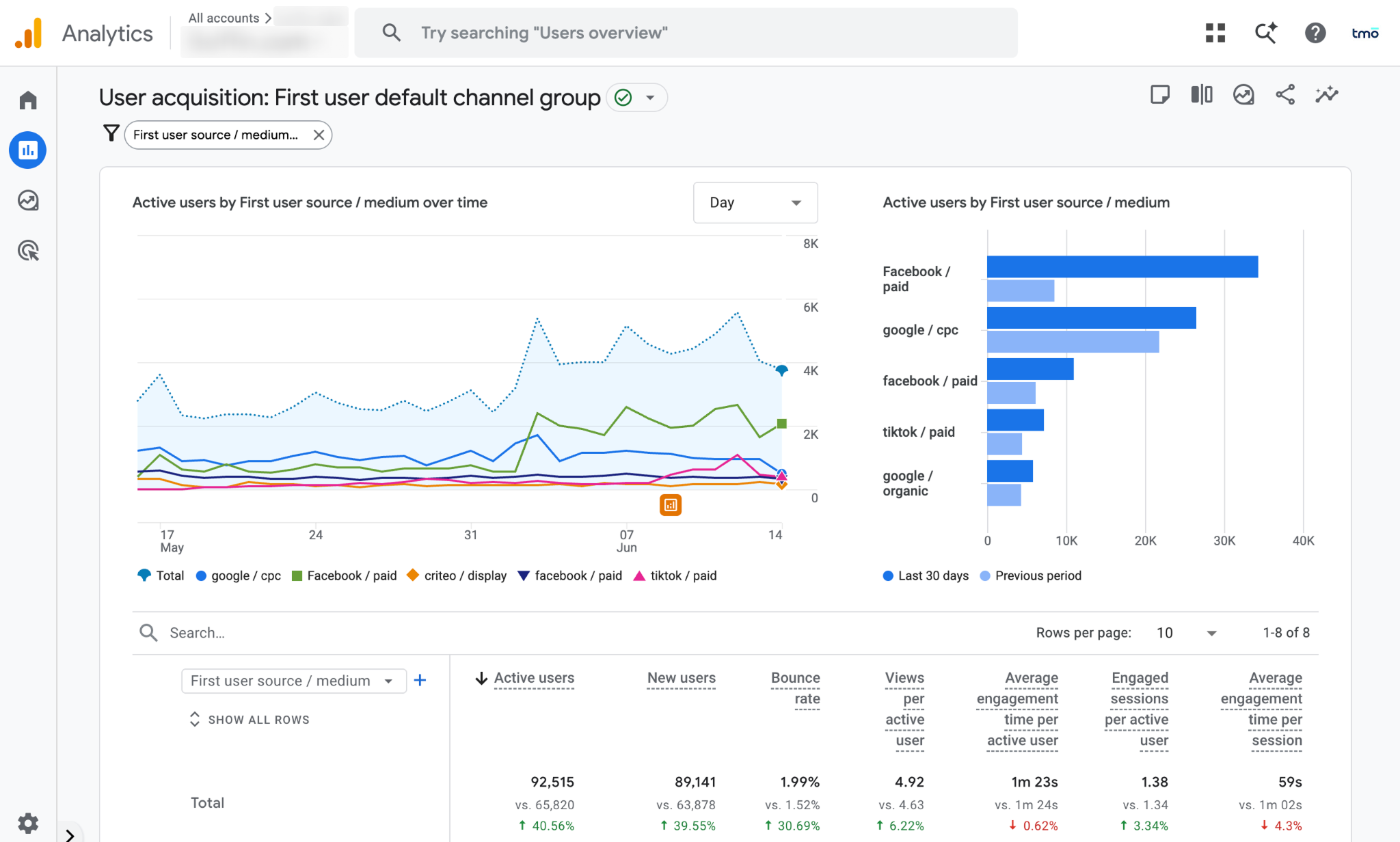Toggle the facebook / paid lowercase legend series
This screenshot has width=1400, height=842.
click(x=570, y=575)
